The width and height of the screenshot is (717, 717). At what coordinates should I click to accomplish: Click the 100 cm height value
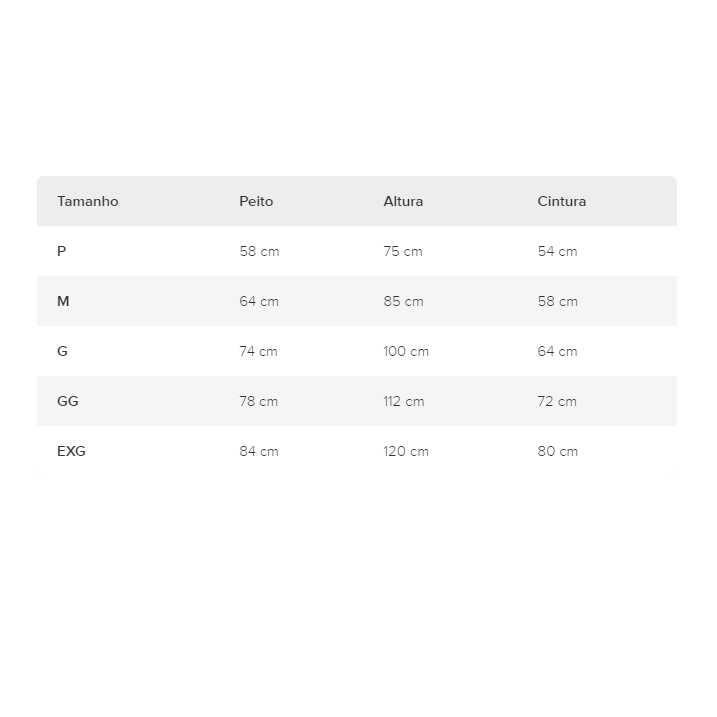point(406,351)
